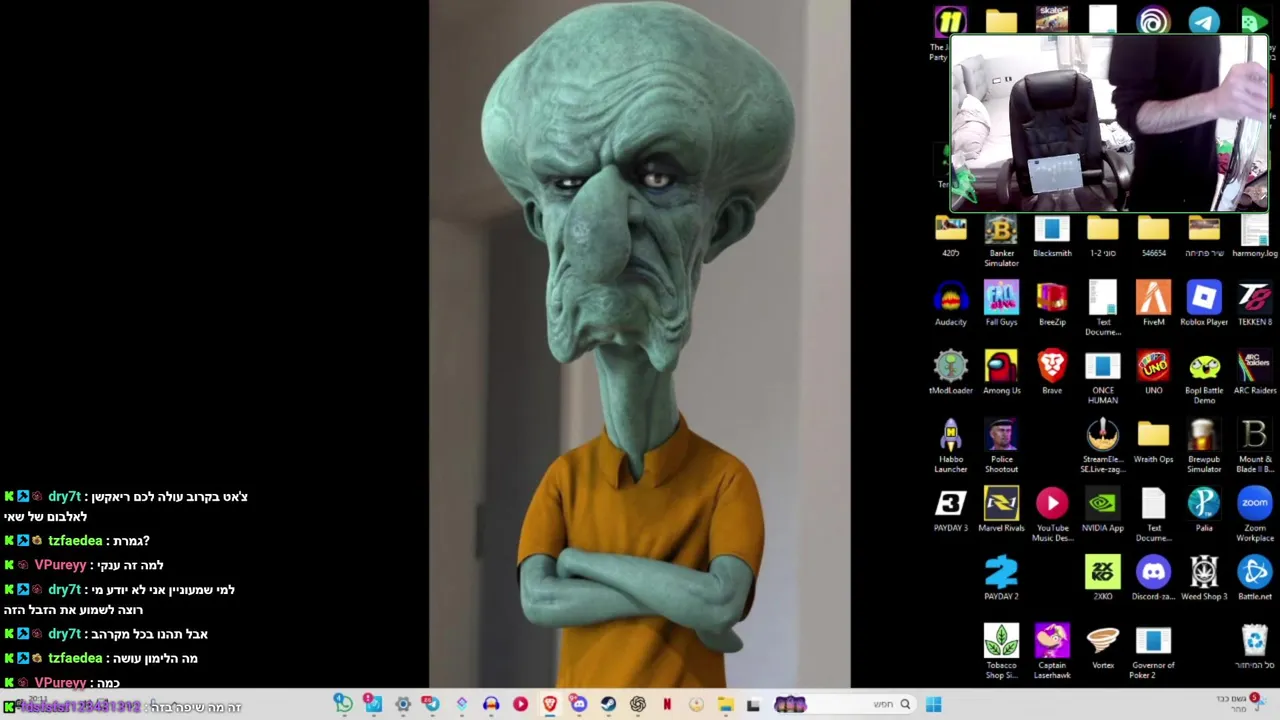Launch Palia from the desktop
1280x720 pixels.
tap(1204, 511)
